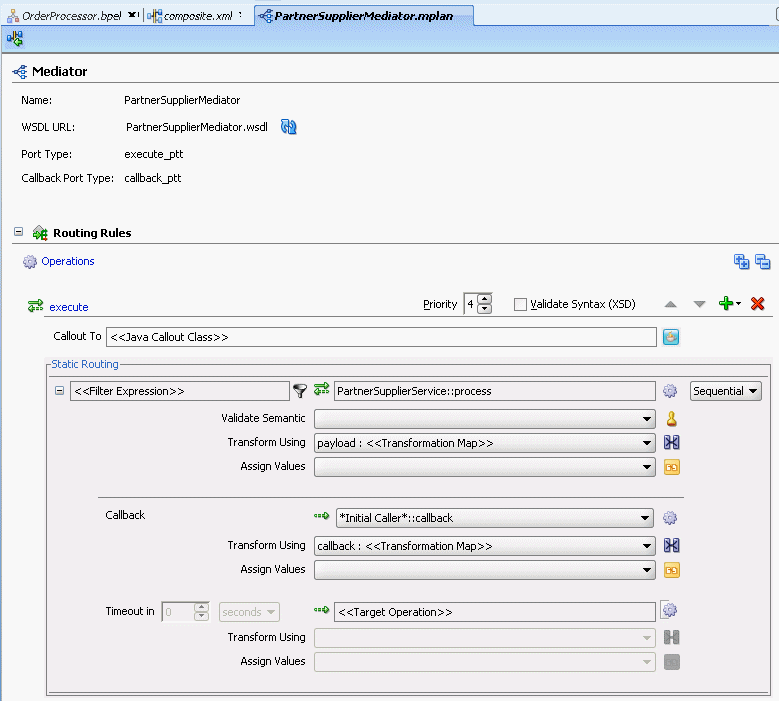Click the PartnerSupplierMediator name value
Viewport: 779px width, 701px height.
[182, 100]
